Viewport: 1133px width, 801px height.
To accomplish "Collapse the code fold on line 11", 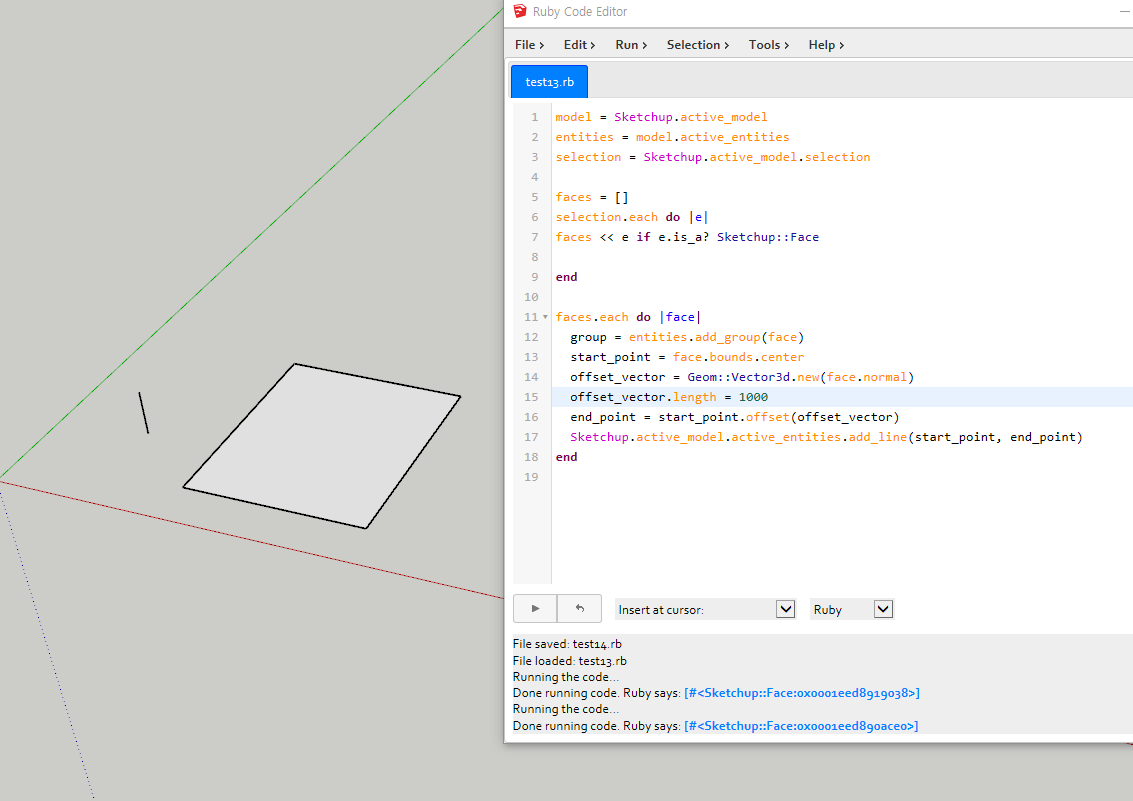I will [x=546, y=317].
